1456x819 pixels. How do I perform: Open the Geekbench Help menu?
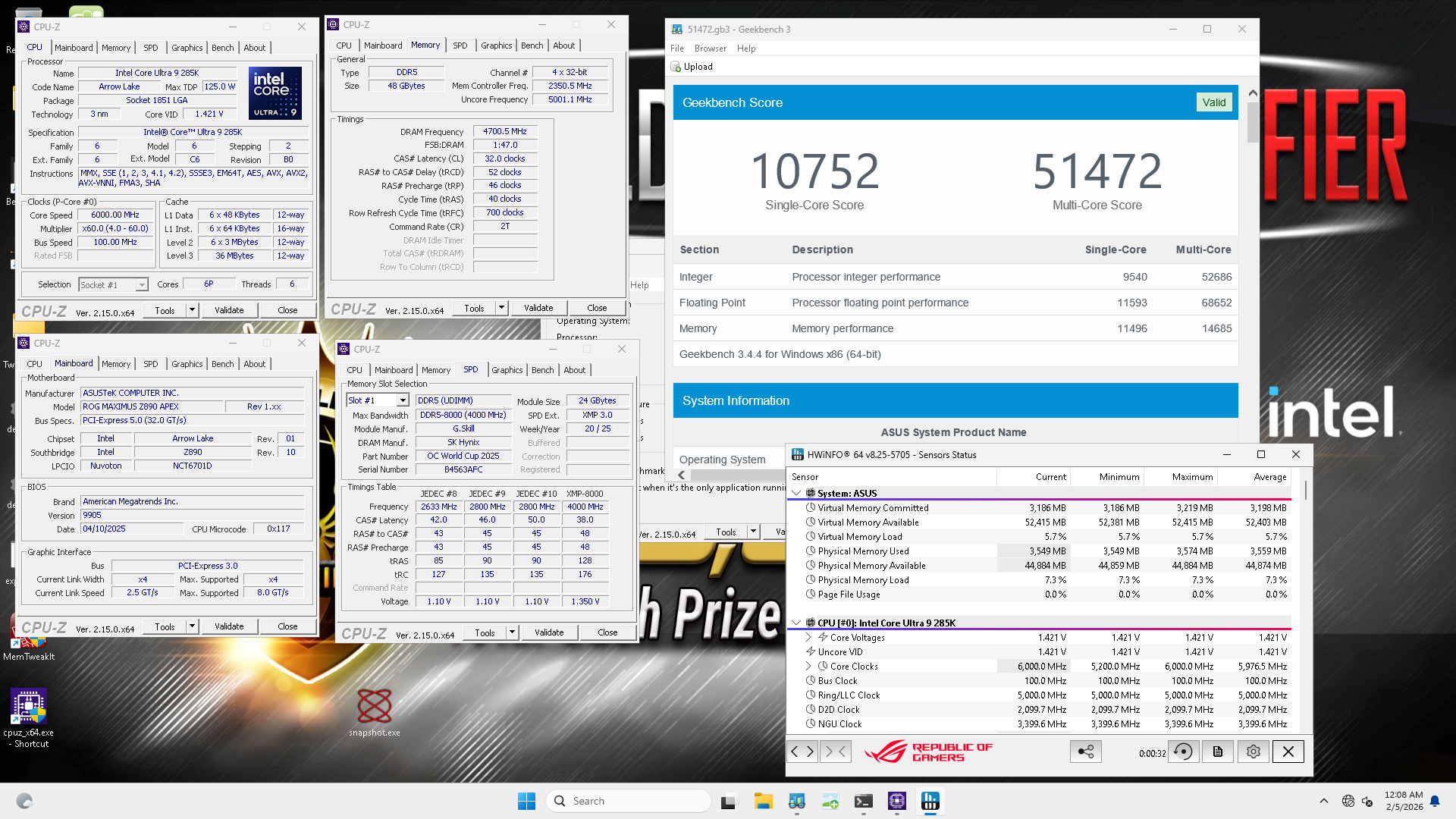point(746,49)
